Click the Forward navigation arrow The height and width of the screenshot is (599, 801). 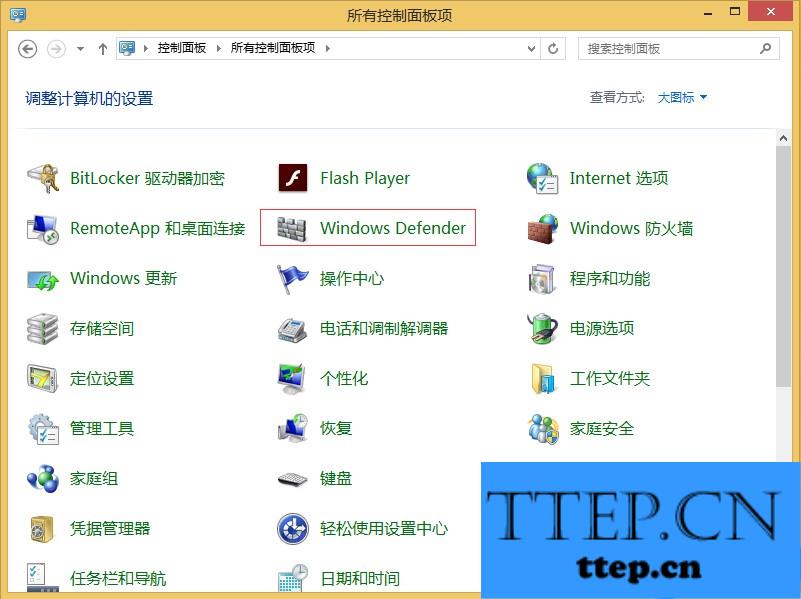tap(56, 49)
